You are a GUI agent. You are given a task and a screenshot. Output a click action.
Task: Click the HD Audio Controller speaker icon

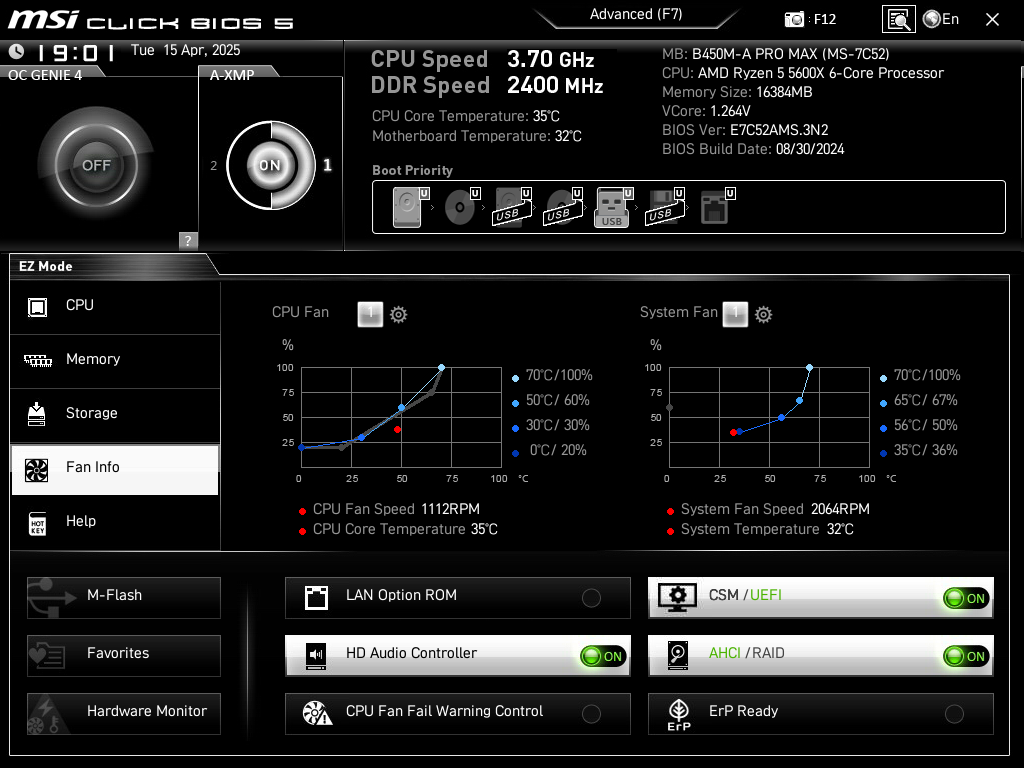[x=316, y=656]
